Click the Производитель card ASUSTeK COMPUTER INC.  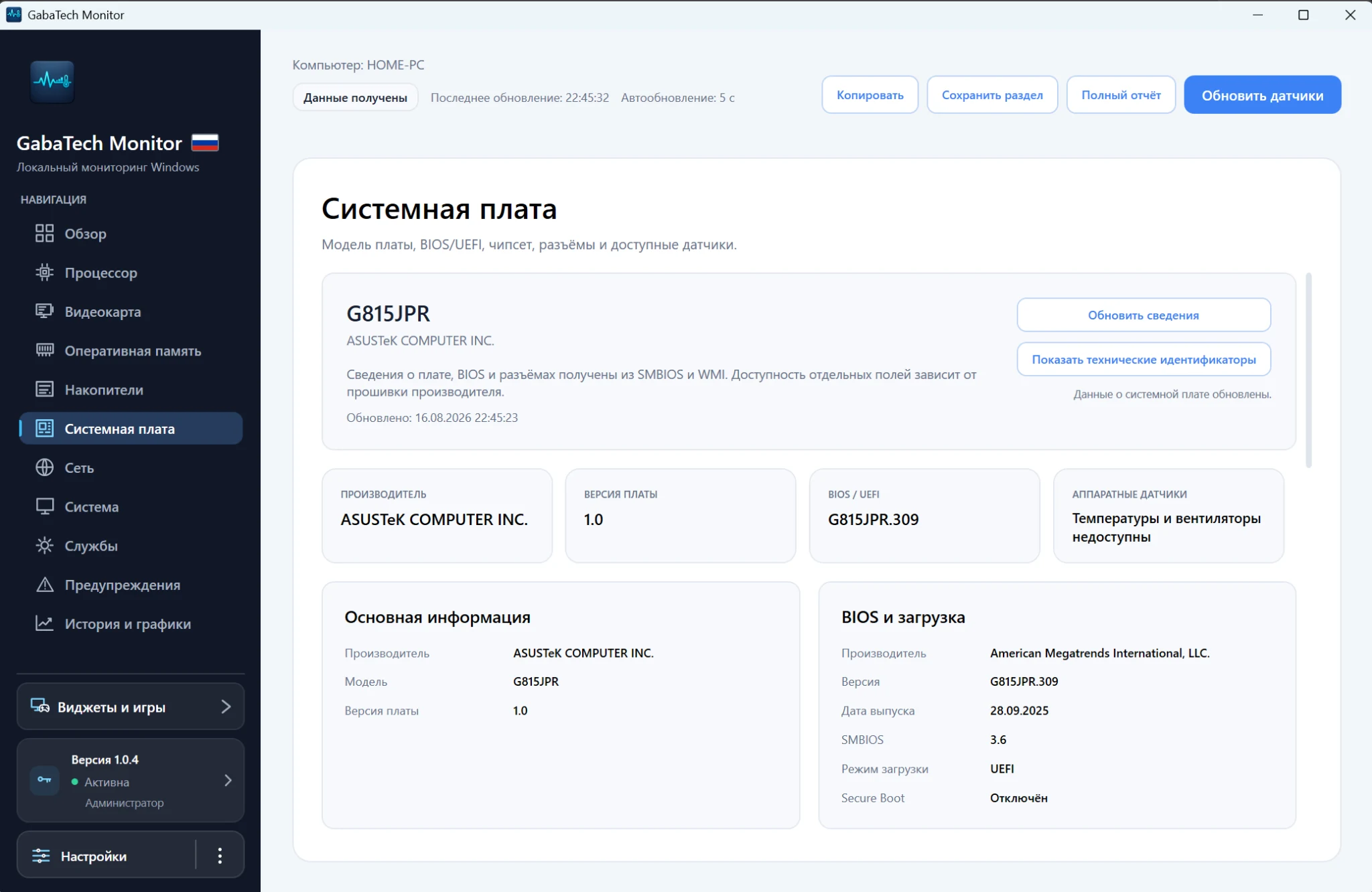[x=437, y=515]
